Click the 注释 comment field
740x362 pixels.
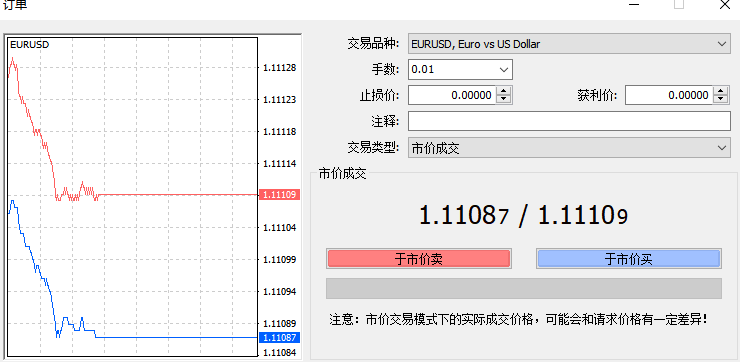coord(569,121)
